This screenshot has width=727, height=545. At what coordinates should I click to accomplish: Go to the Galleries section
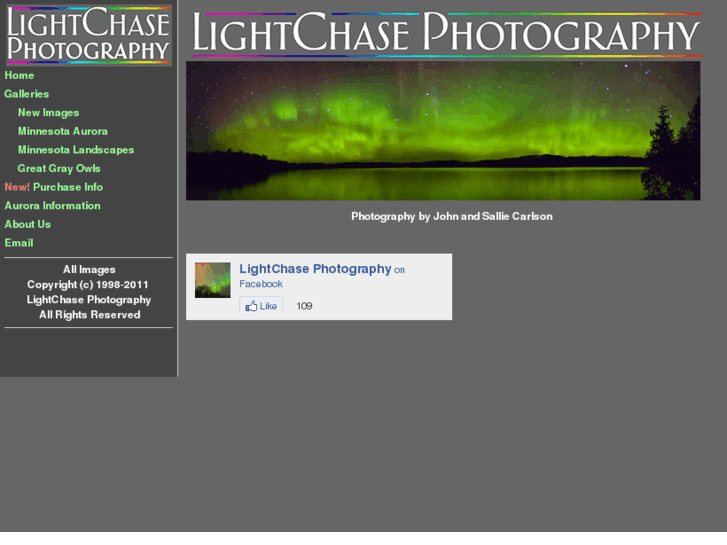[x=26, y=94]
